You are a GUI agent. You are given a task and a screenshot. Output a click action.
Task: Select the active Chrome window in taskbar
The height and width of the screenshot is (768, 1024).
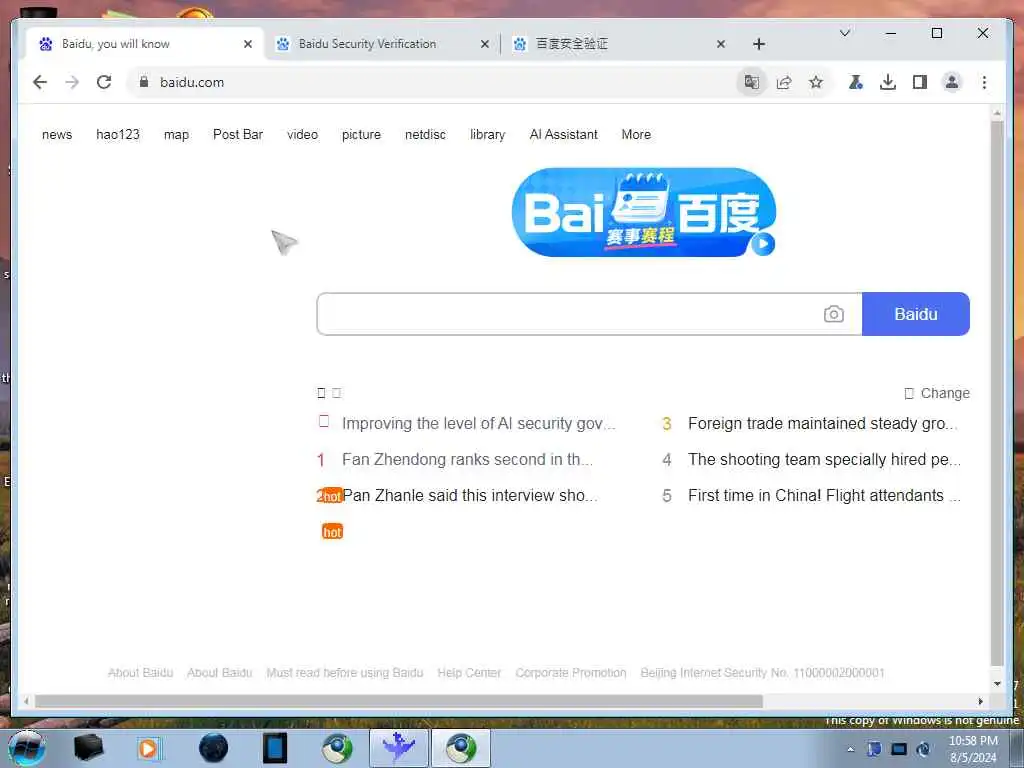[x=461, y=748]
